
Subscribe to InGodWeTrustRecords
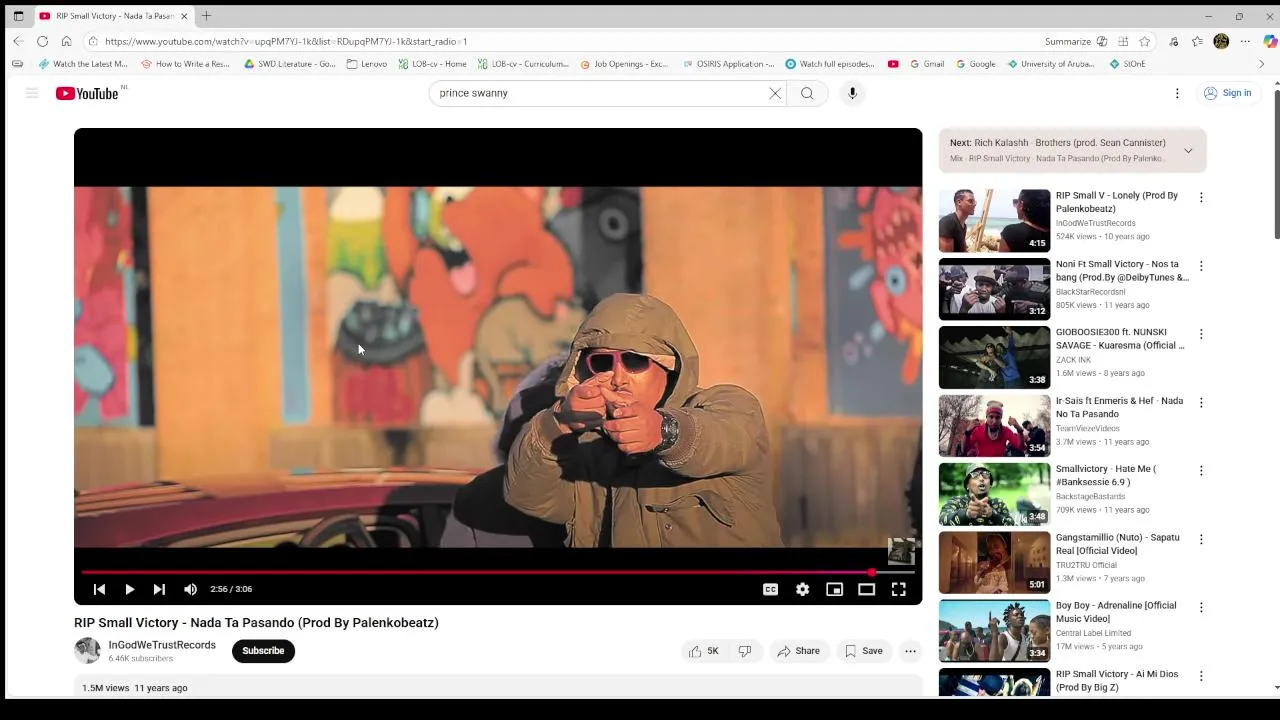(x=263, y=651)
